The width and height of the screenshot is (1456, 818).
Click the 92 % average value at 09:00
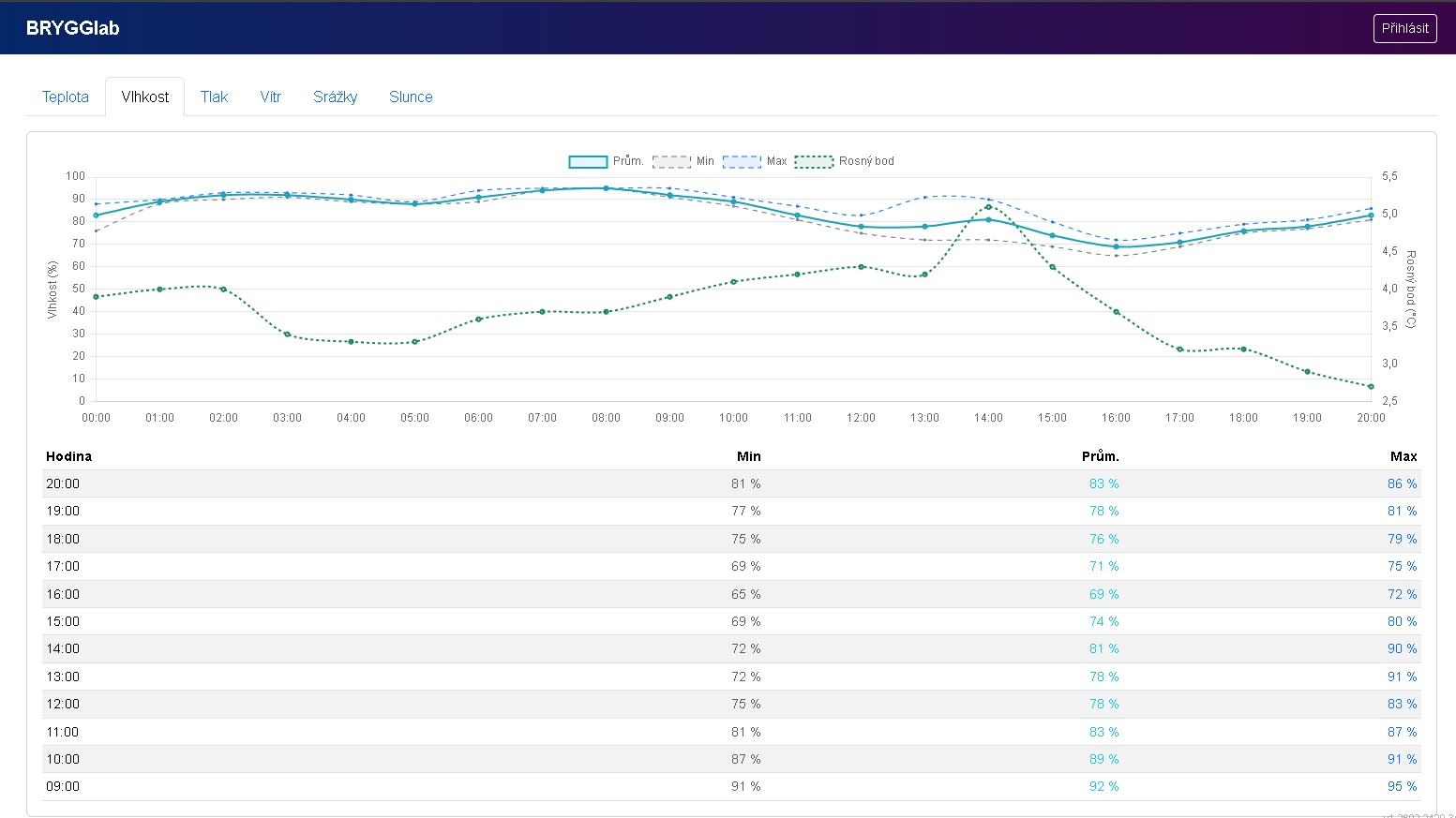[x=1104, y=786]
